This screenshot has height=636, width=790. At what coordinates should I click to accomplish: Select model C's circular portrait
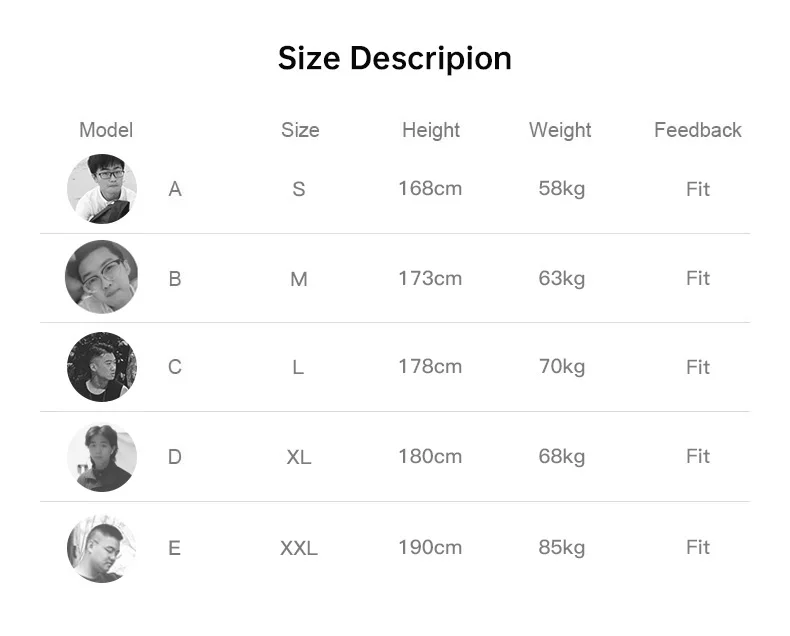[x=102, y=367]
